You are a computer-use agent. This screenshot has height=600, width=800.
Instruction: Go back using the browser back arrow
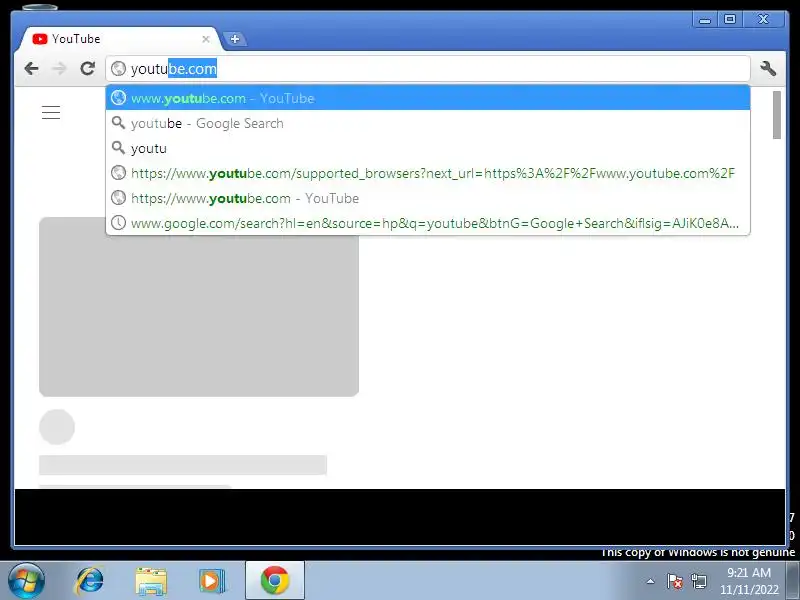(32, 68)
